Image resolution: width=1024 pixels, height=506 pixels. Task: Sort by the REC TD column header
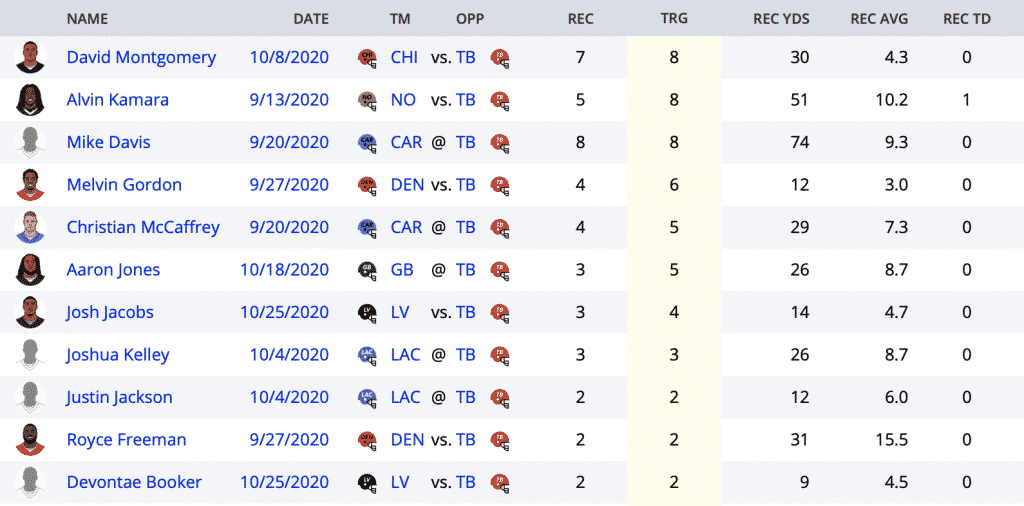click(967, 19)
